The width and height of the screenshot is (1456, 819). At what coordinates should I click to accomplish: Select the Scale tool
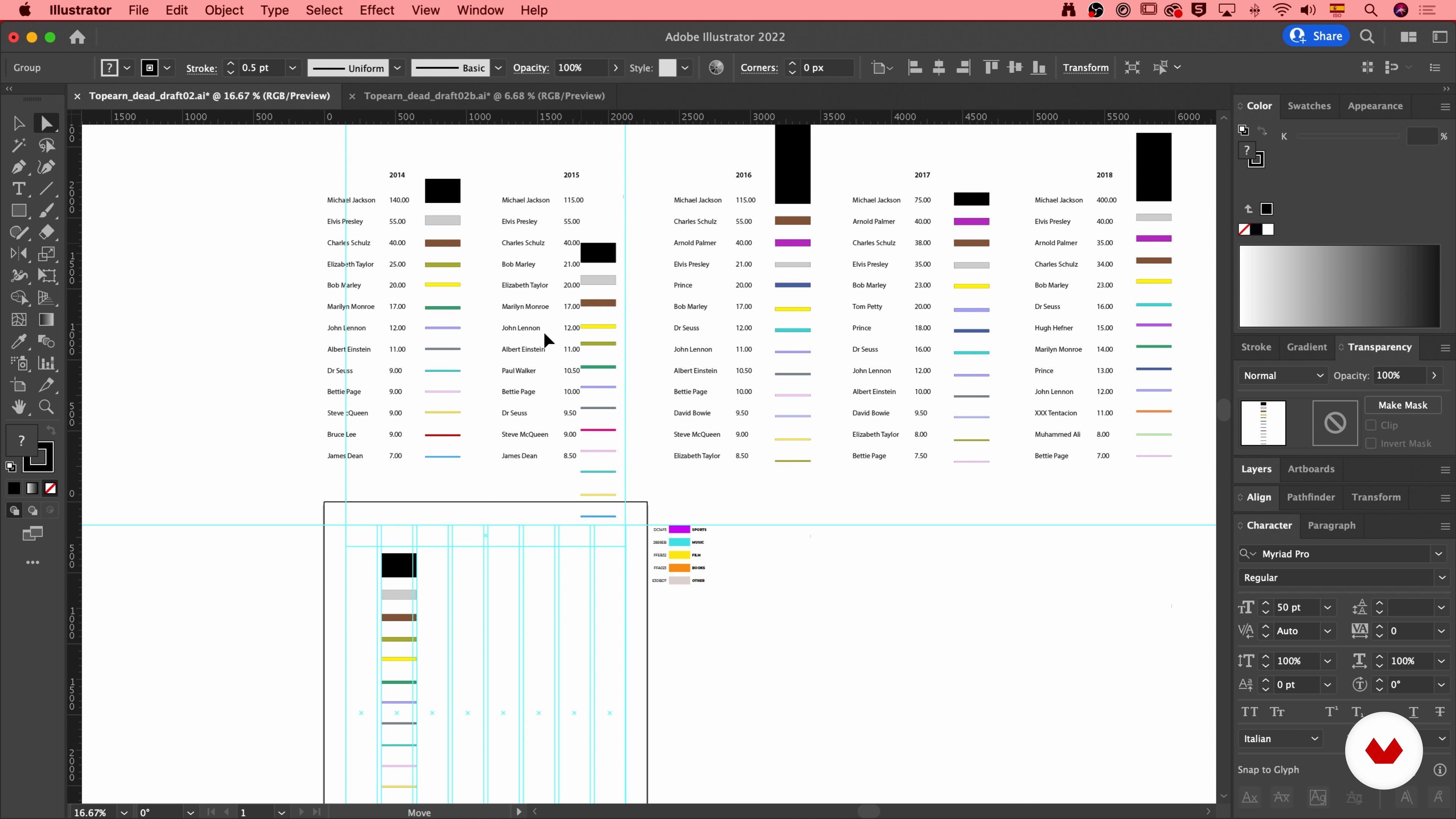46,254
